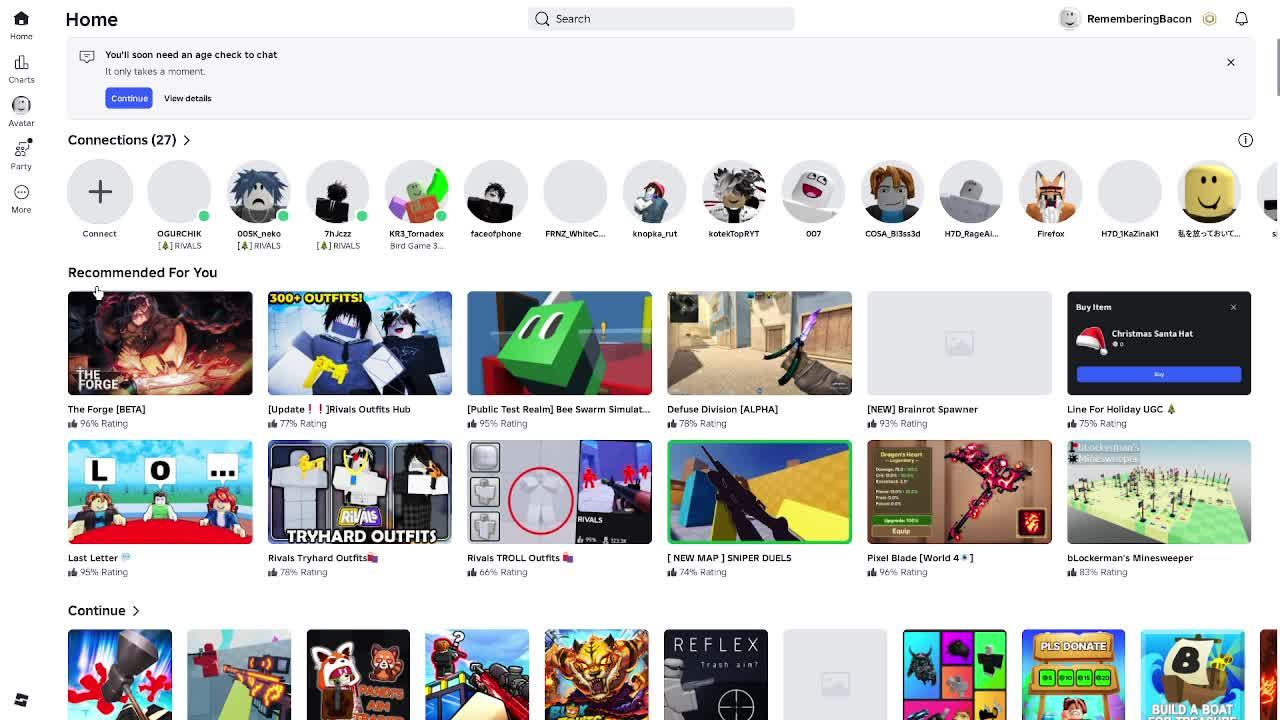1280x720 pixels.
Task: Open bLockerman's Minesweeper game
Action: (x=1159, y=492)
